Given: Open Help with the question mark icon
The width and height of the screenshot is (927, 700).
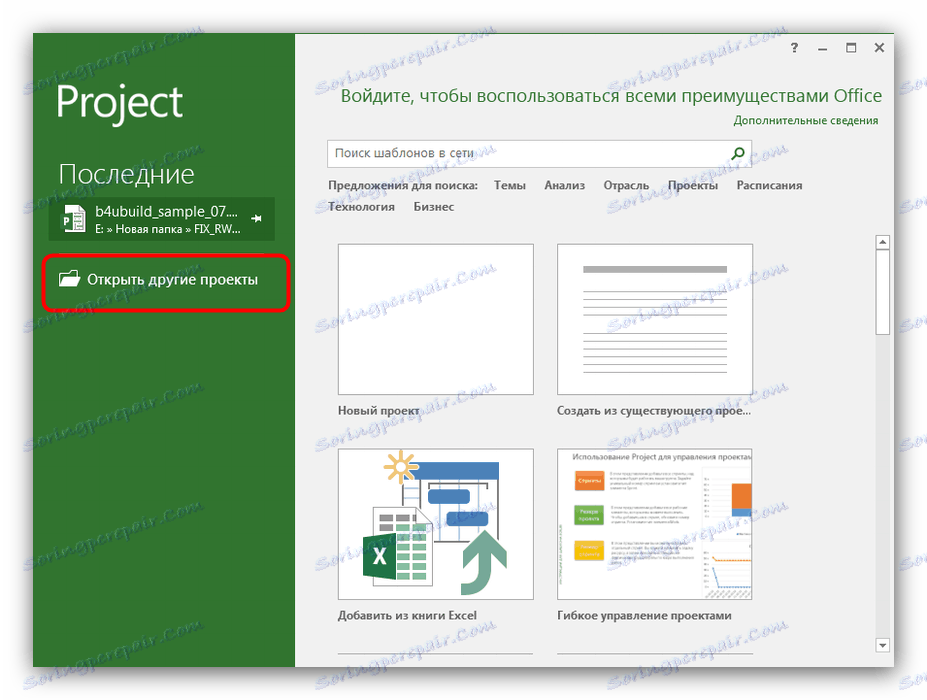Looking at the screenshot, I should click(x=794, y=48).
